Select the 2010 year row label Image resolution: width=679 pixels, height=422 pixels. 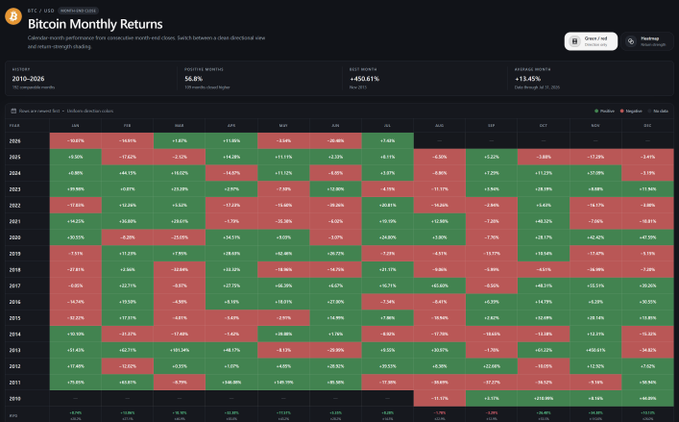coord(15,398)
